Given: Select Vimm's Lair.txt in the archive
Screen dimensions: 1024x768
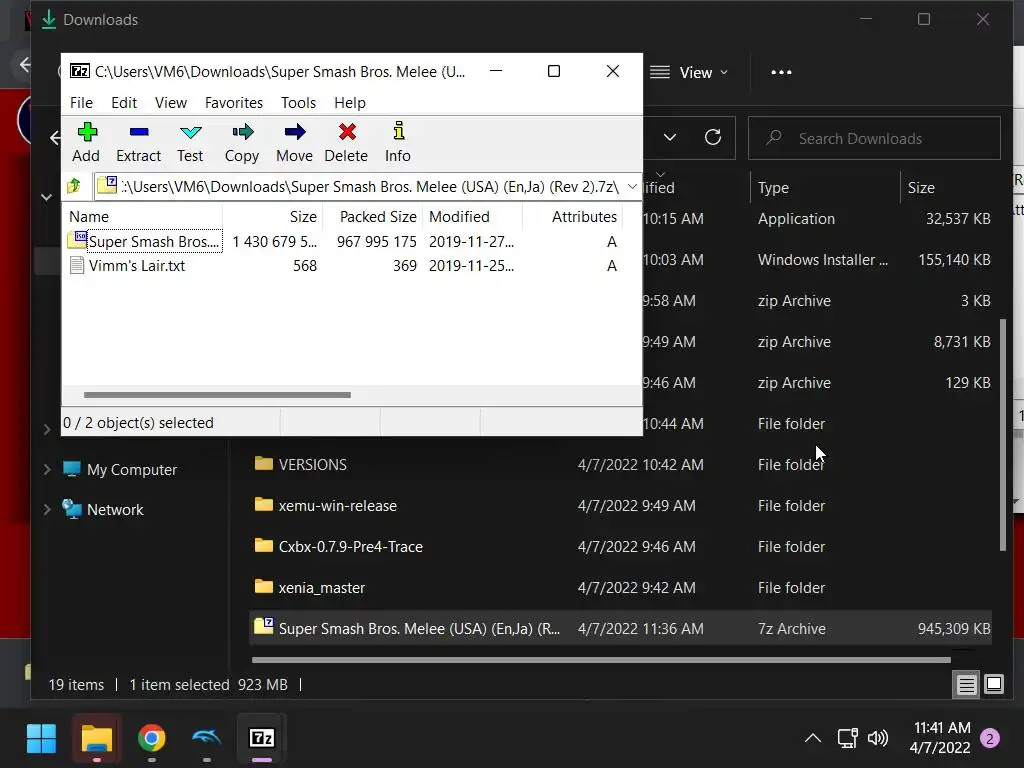Looking at the screenshot, I should [127, 266].
